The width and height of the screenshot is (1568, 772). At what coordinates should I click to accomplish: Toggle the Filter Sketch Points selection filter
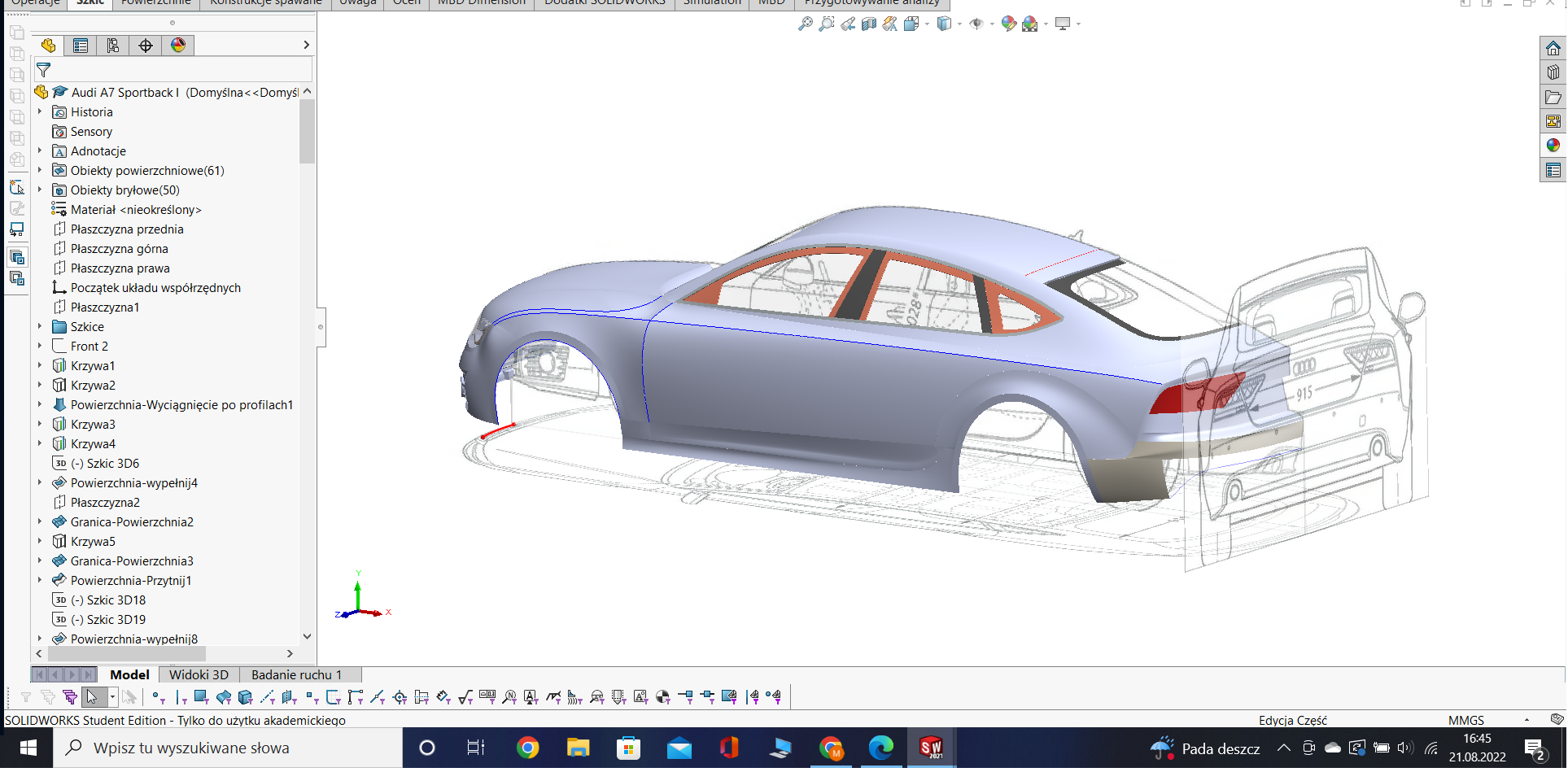point(312,697)
